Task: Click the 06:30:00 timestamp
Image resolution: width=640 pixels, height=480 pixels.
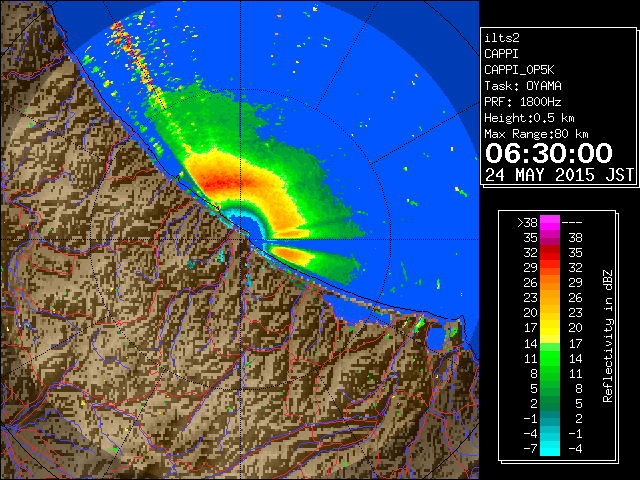Action: pyautogui.click(x=549, y=153)
